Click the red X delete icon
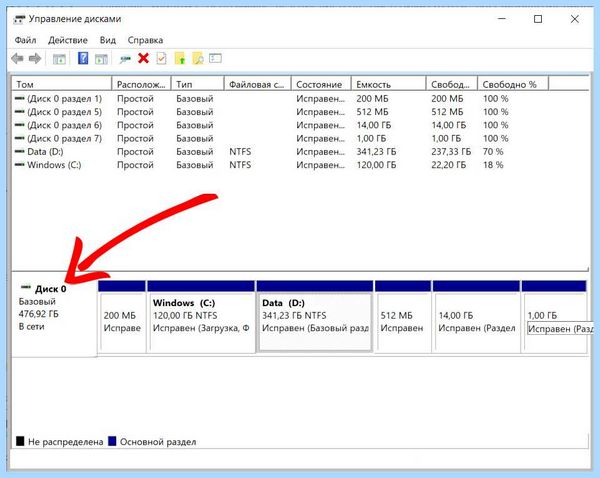 pyautogui.click(x=143, y=59)
